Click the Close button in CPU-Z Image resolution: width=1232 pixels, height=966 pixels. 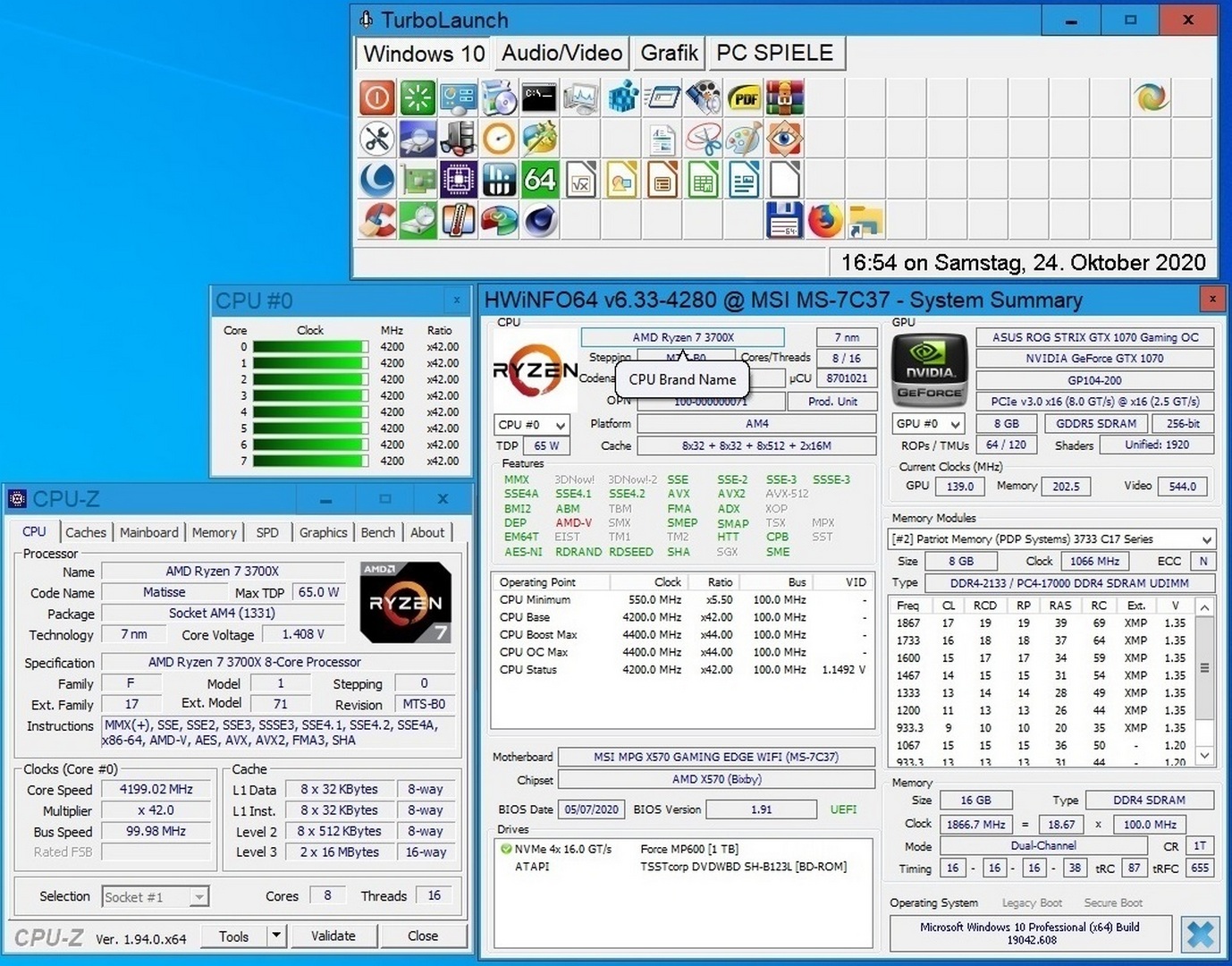pyautogui.click(x=423, y=936)
